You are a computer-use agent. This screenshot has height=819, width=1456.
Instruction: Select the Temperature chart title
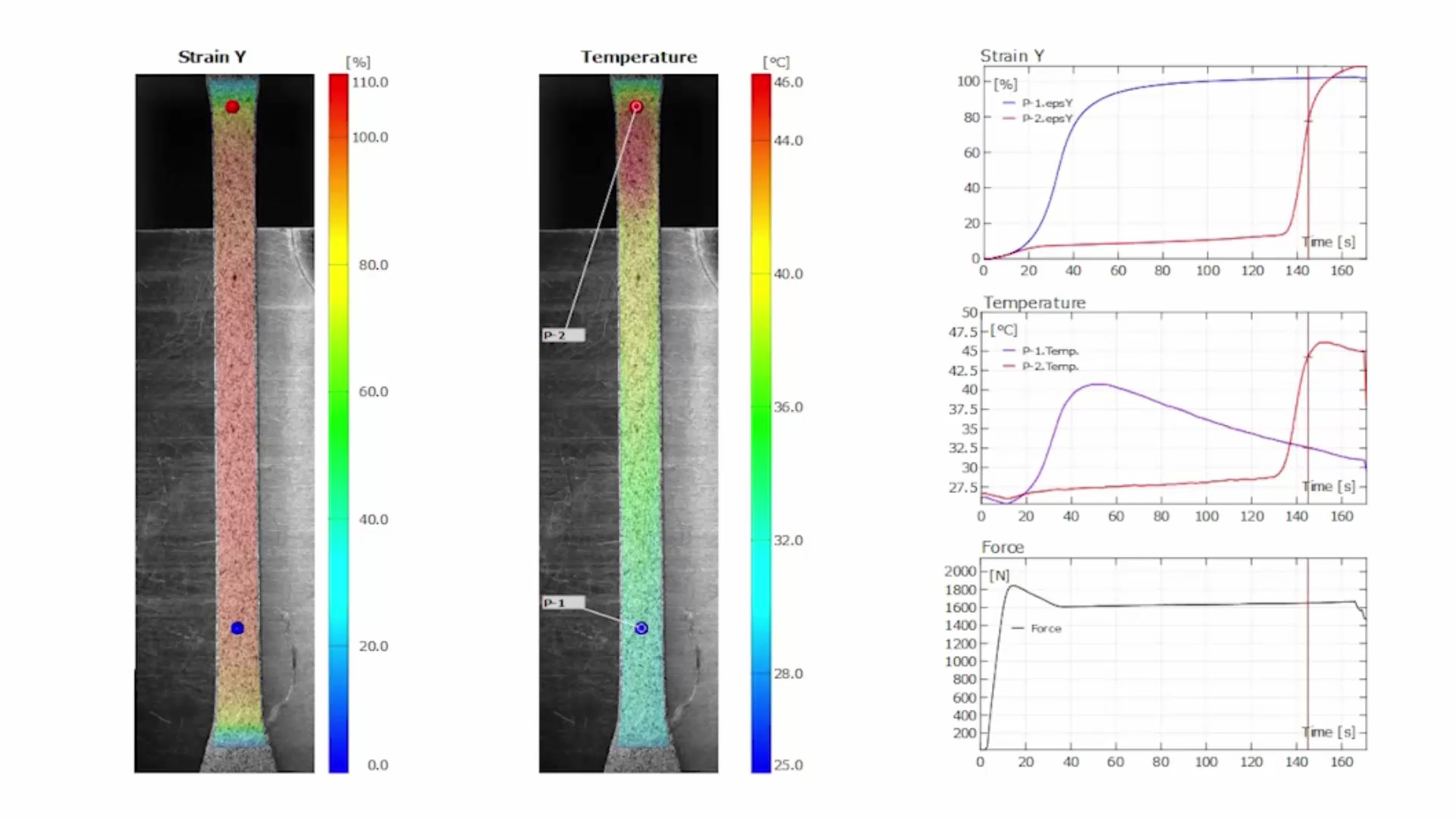click(1034, 302)
